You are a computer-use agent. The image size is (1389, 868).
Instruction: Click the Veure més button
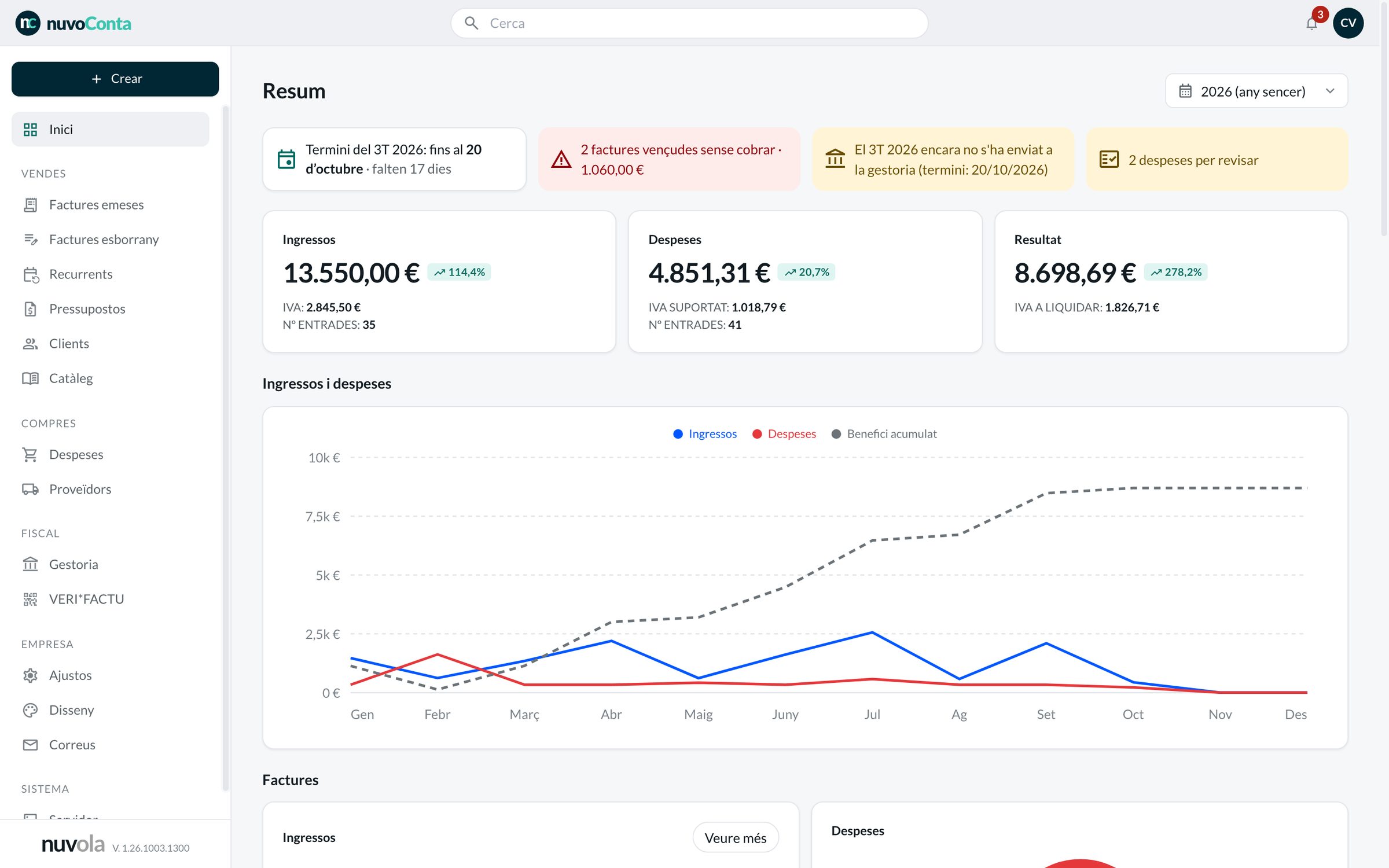[735, 837]
